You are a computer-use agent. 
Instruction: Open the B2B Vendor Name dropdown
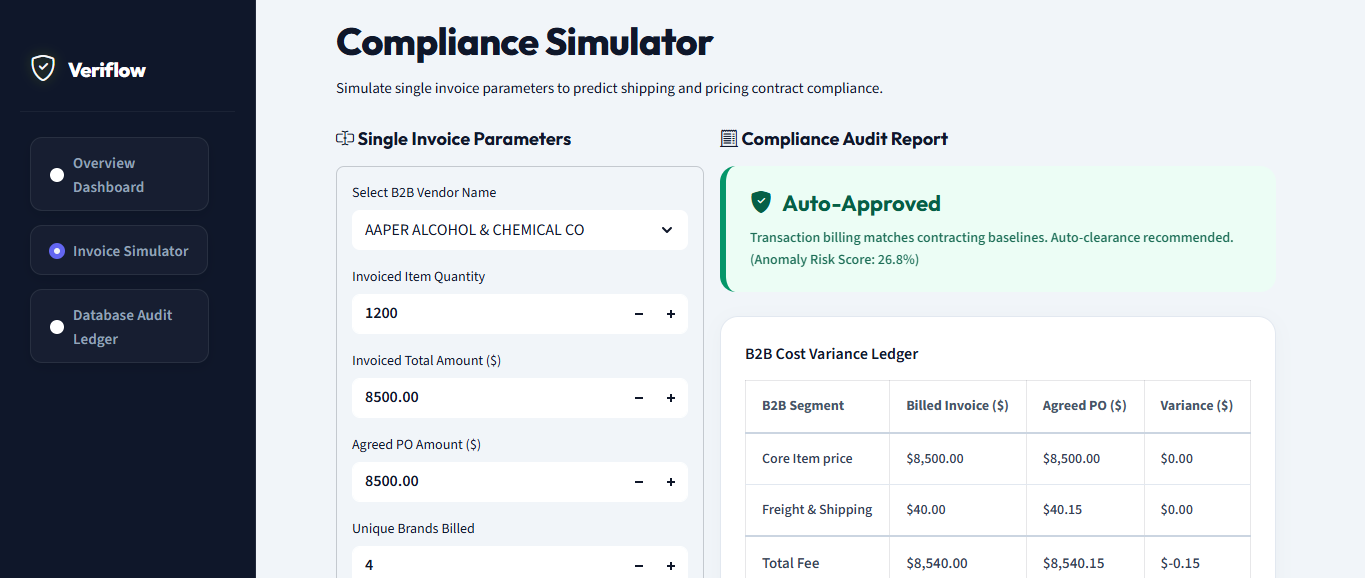520,230
